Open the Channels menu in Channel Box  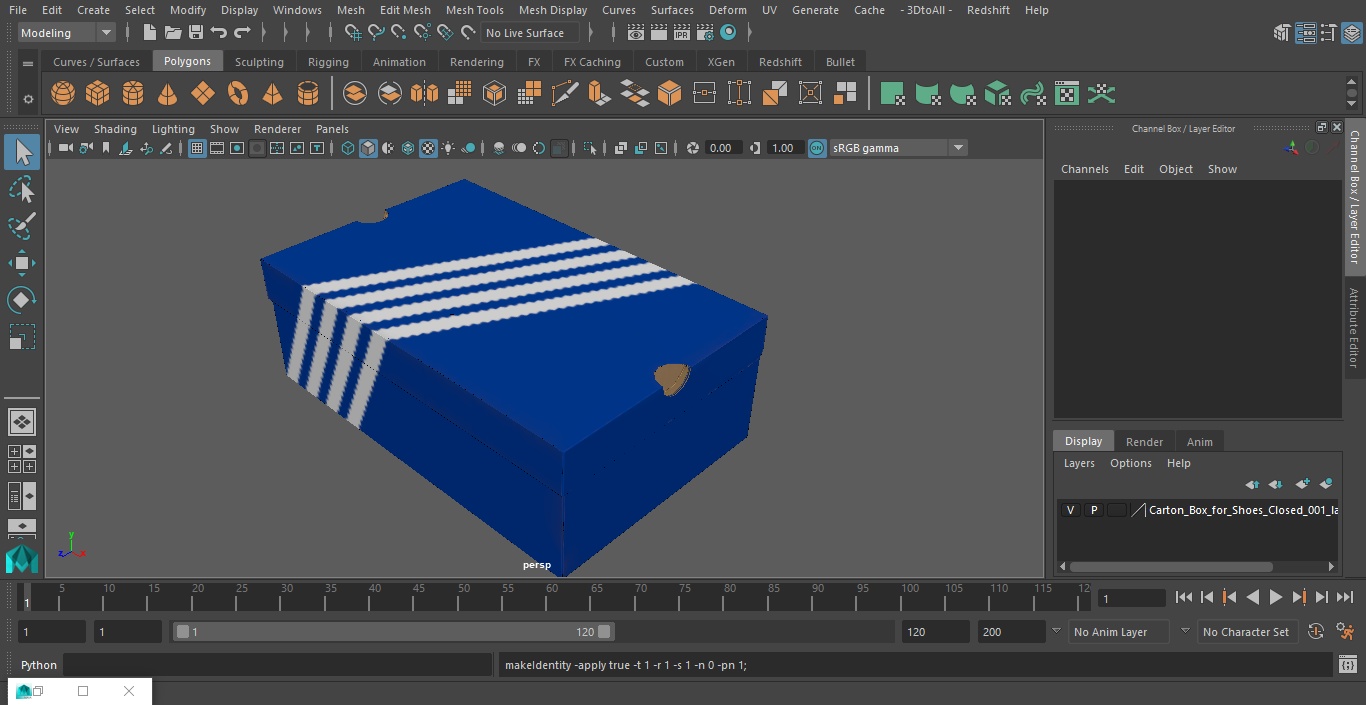[x=1084, y=169]
